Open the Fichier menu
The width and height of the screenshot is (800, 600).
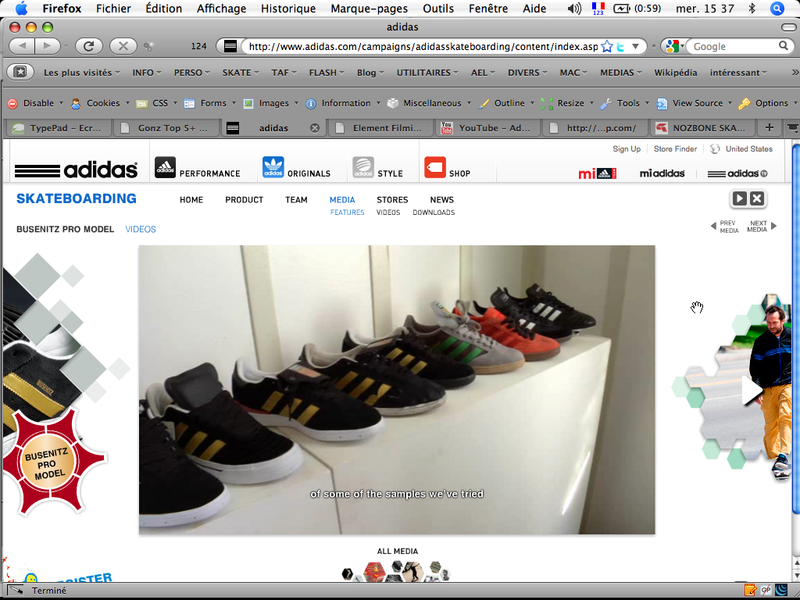coord(113,8)
